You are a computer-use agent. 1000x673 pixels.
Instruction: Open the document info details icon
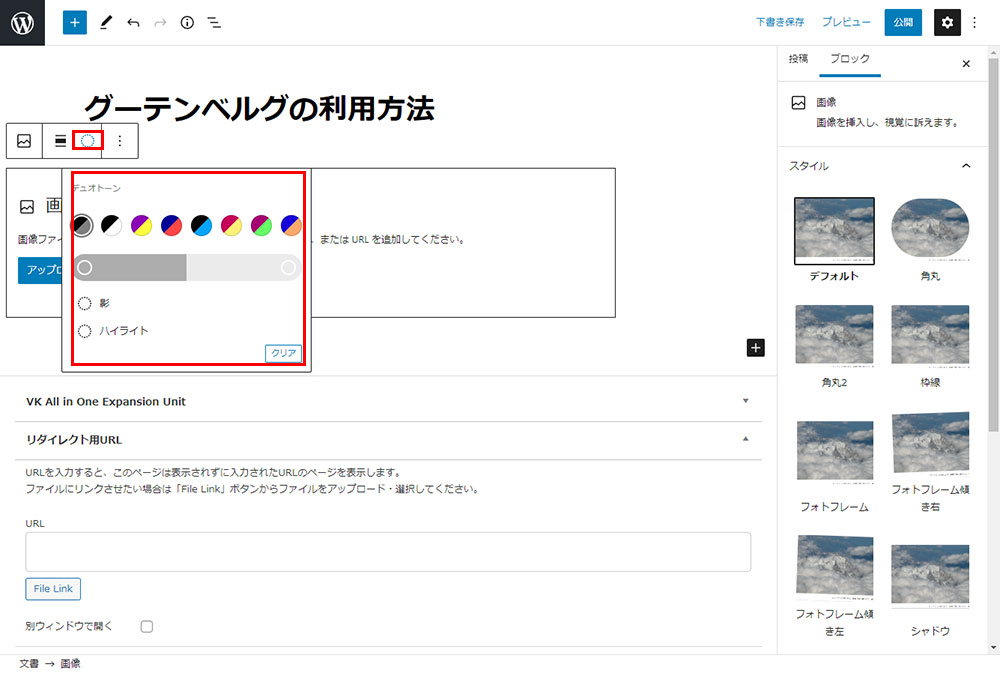tap(187, 22)
